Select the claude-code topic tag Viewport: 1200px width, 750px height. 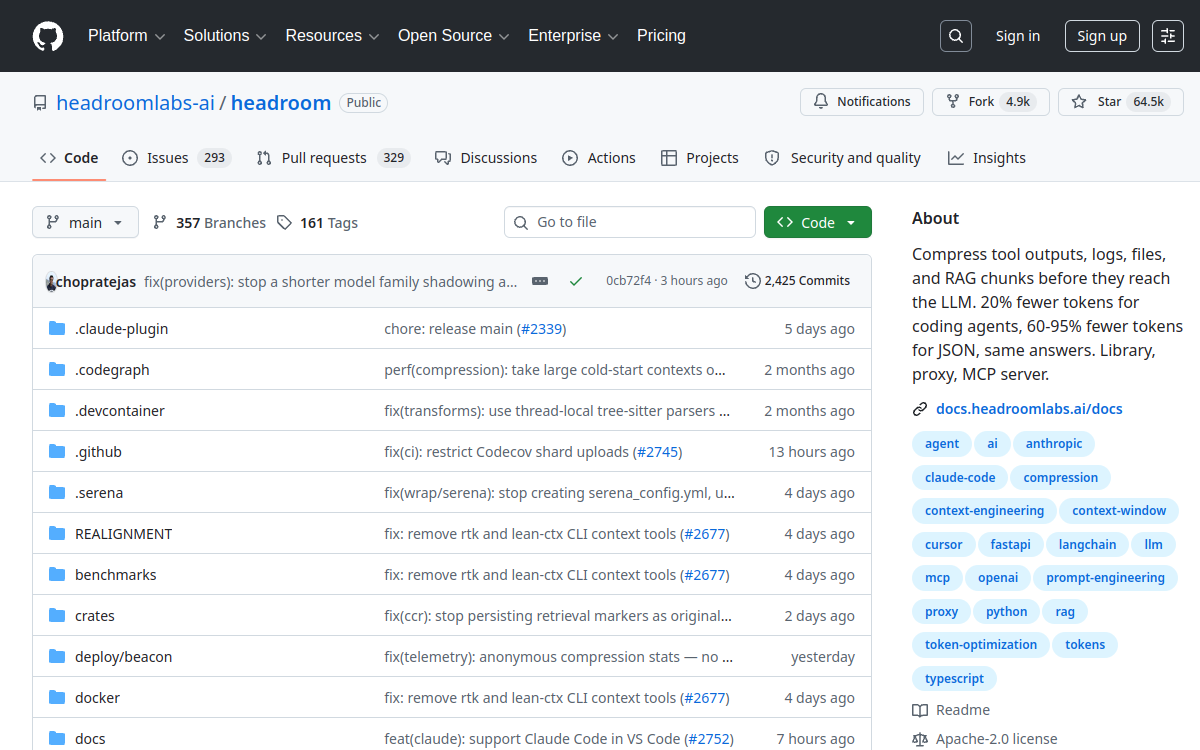pos(960,478)
